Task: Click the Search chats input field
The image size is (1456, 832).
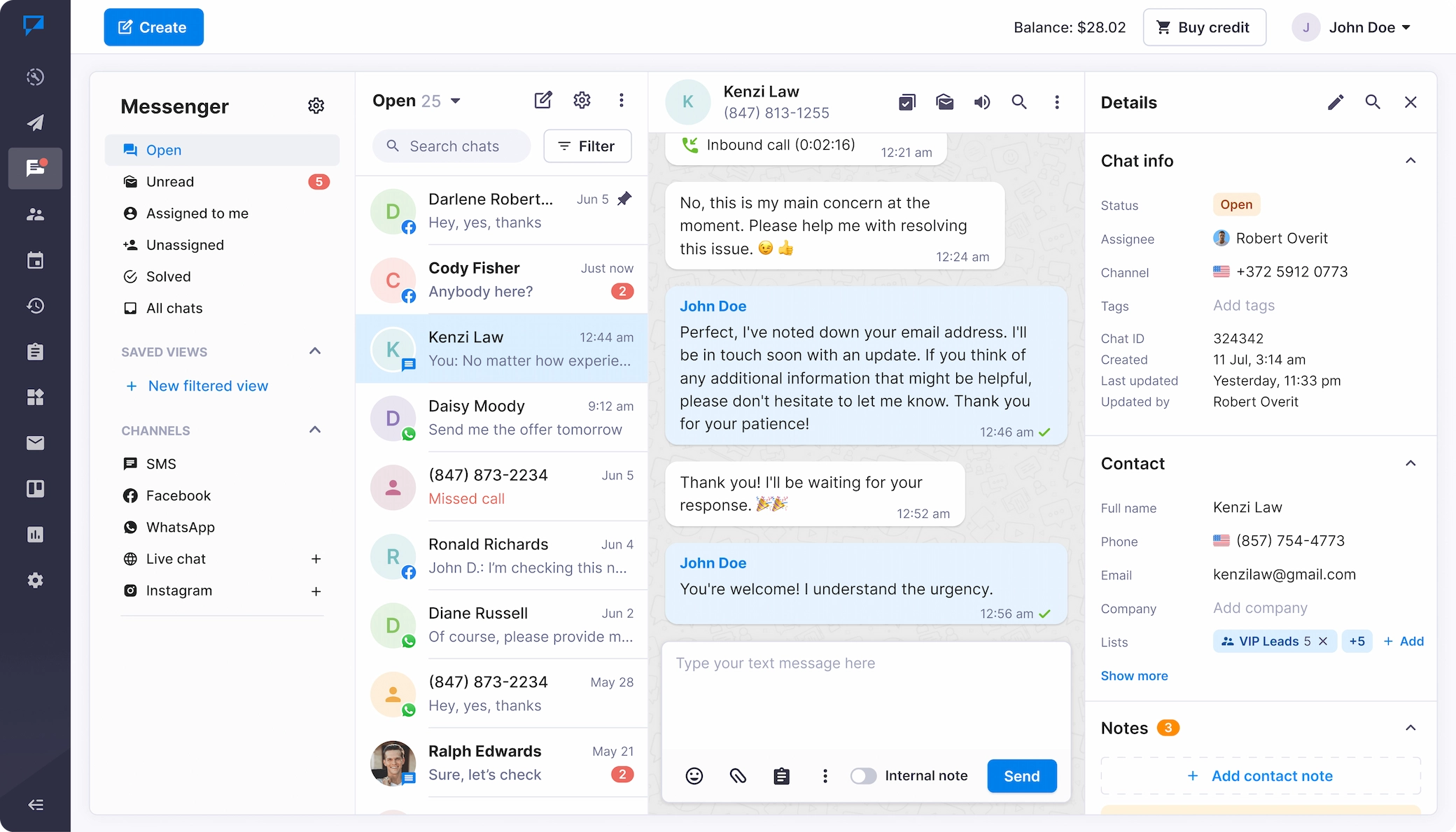Action: coord(454,146)
